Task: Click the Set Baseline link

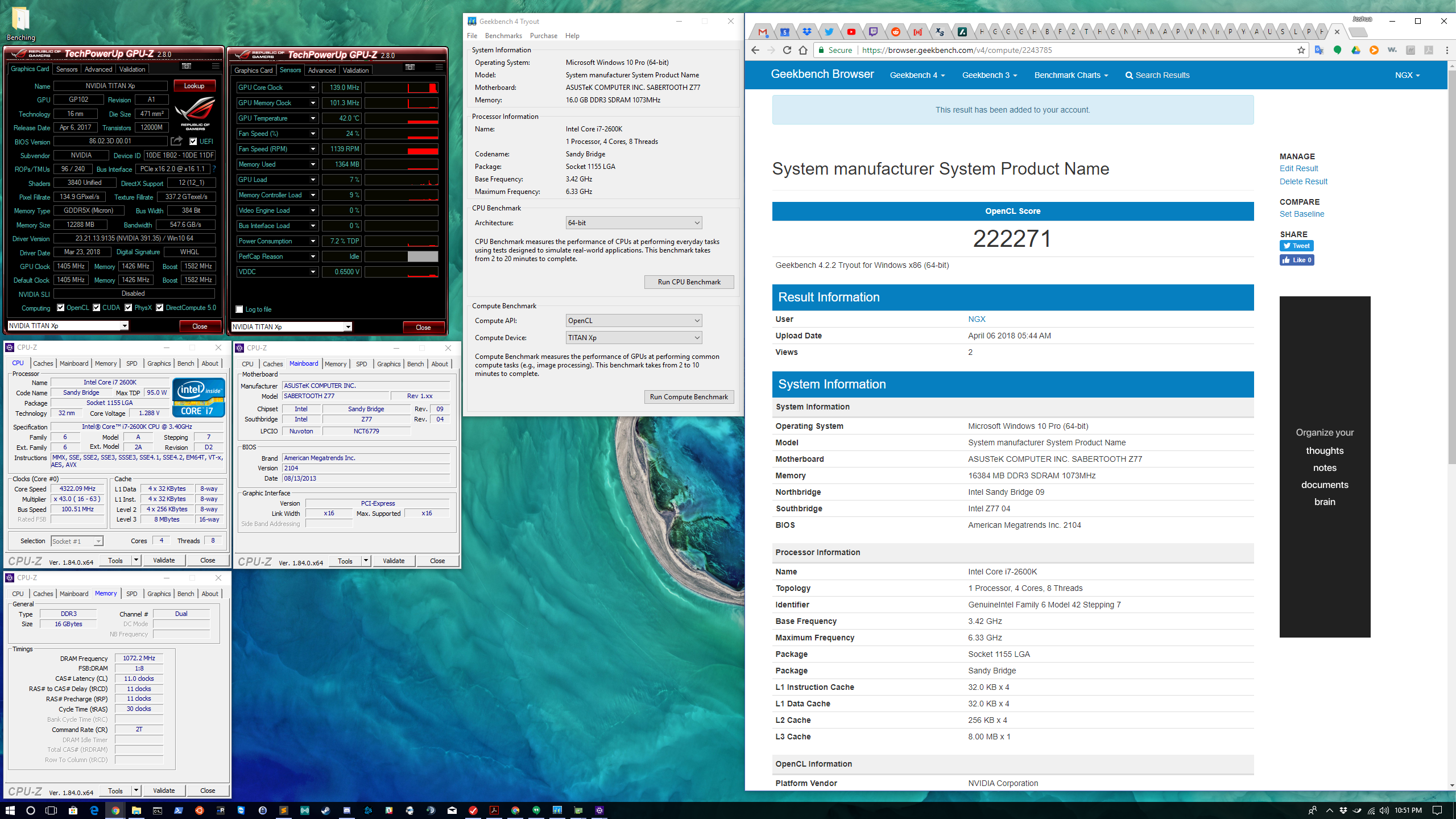Action: 1302,214
